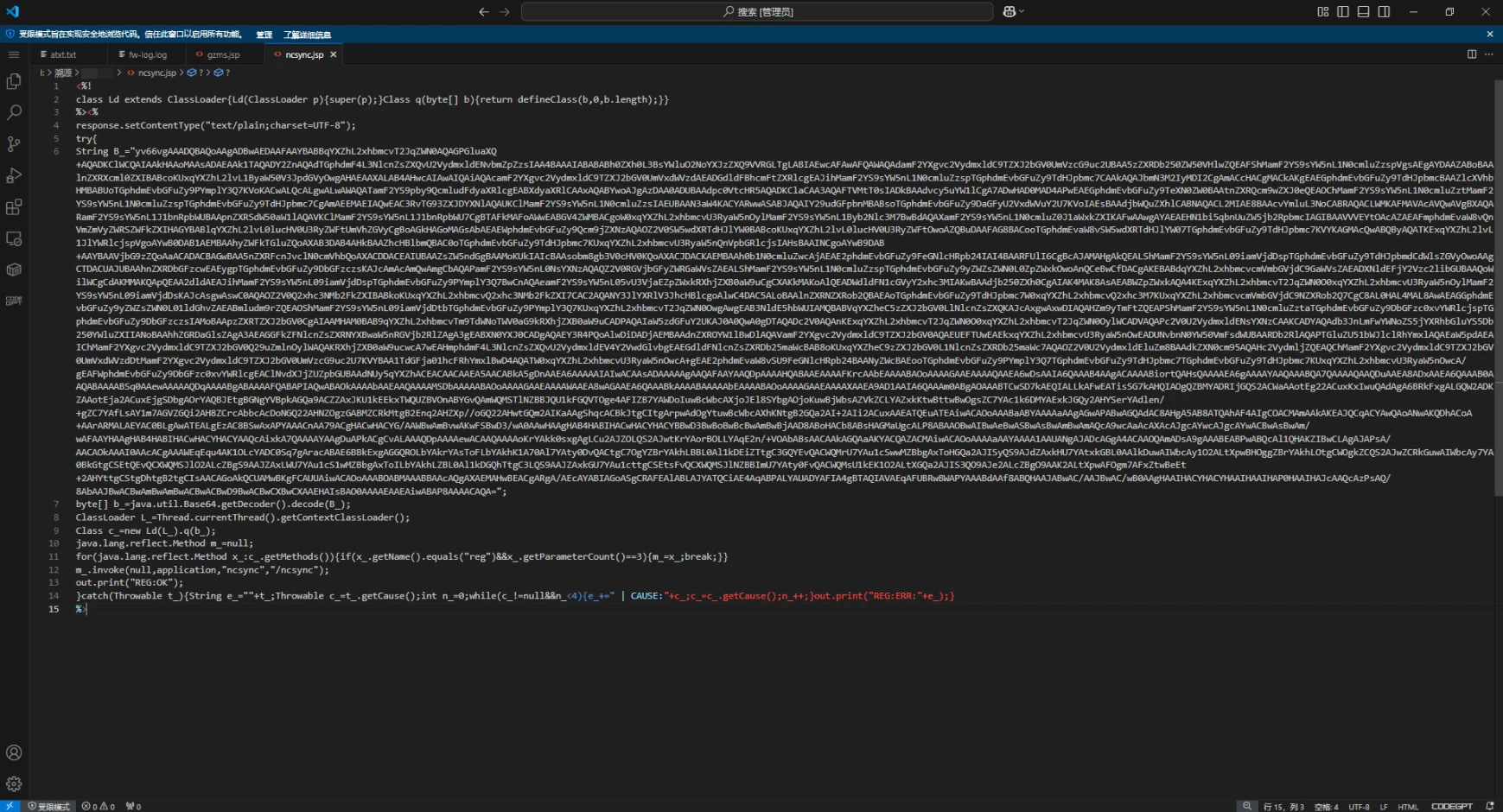Click the zoom magnifier in status bar
The image size is (1503, 812).
(x=1246, y=806)
